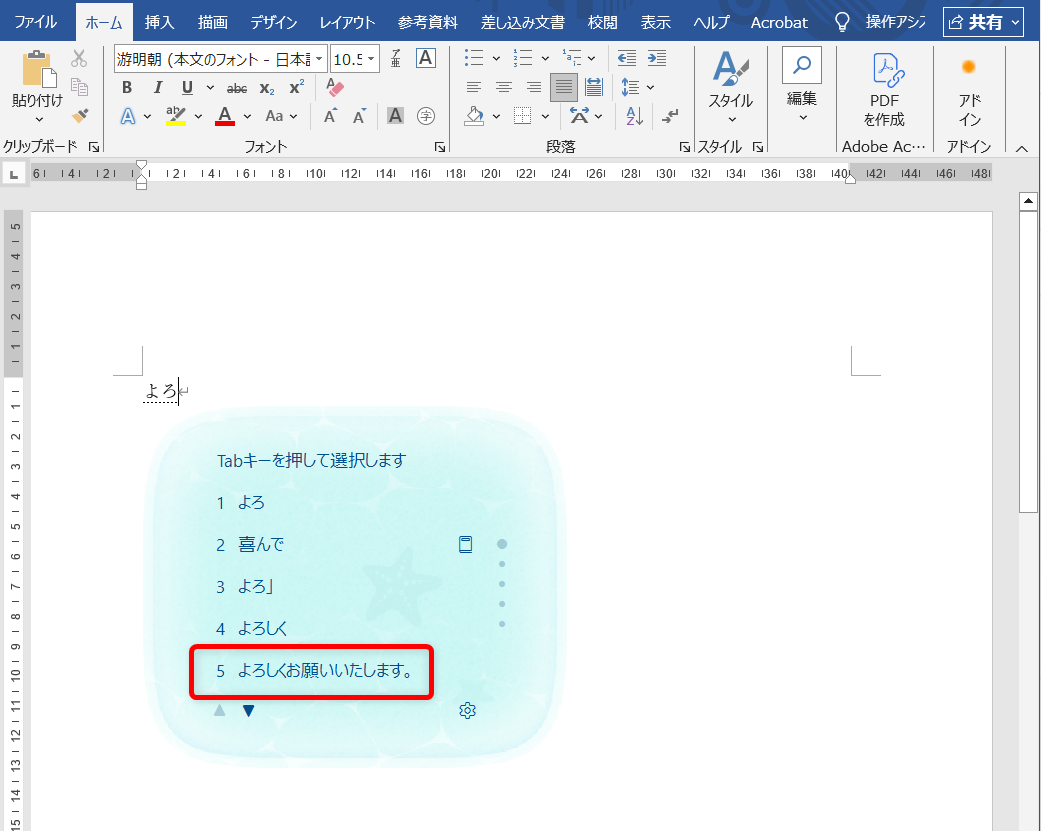The image size is (1041, 831).
Task: Click the Clear All Formatting eraser icon
Action: point(335,87)
